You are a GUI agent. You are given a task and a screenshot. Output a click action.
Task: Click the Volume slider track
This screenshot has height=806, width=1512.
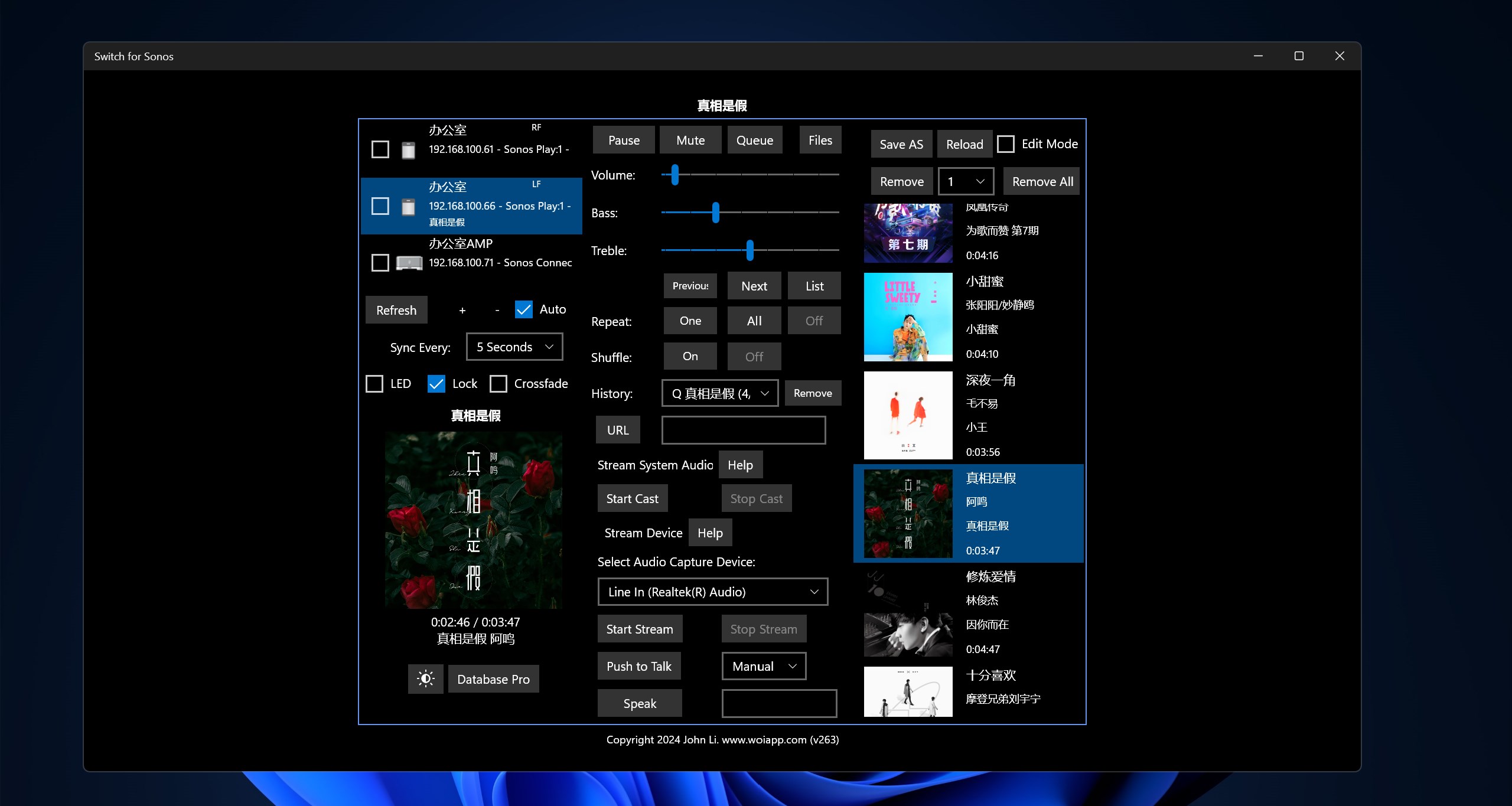pos(750,175)
